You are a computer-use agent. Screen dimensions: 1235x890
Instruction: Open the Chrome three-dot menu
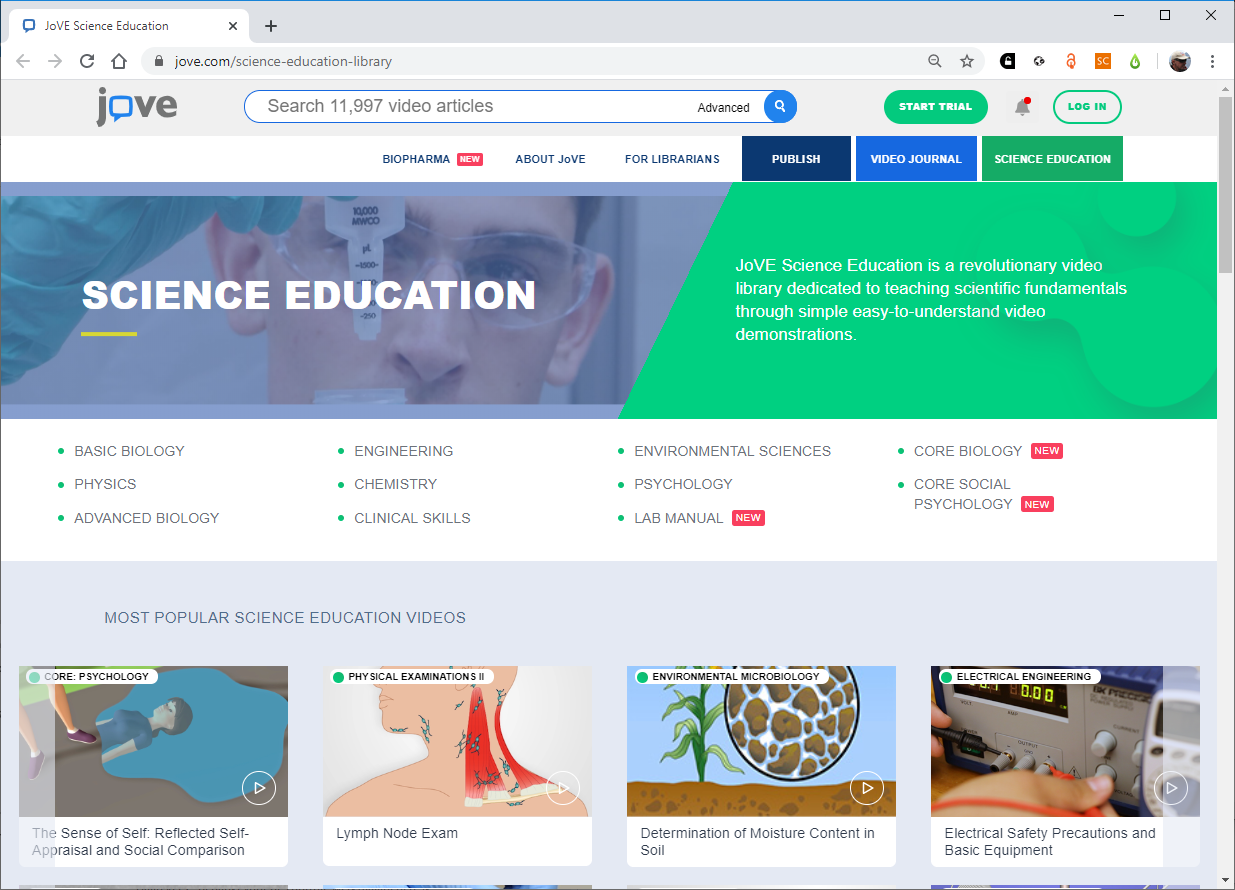(1212, 61)
